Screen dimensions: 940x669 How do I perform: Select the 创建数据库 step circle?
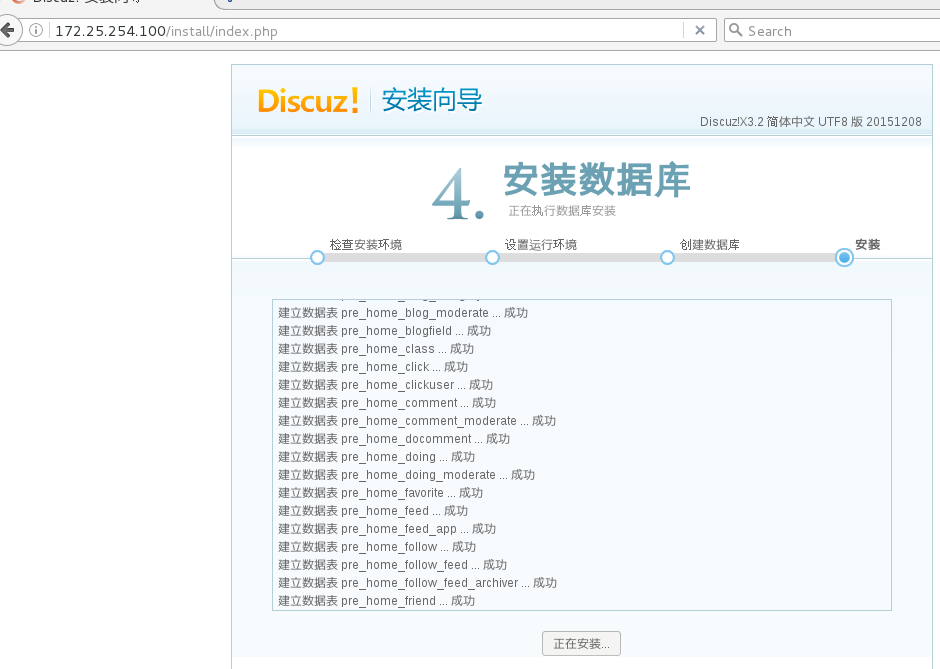click(x=667, y=258)
